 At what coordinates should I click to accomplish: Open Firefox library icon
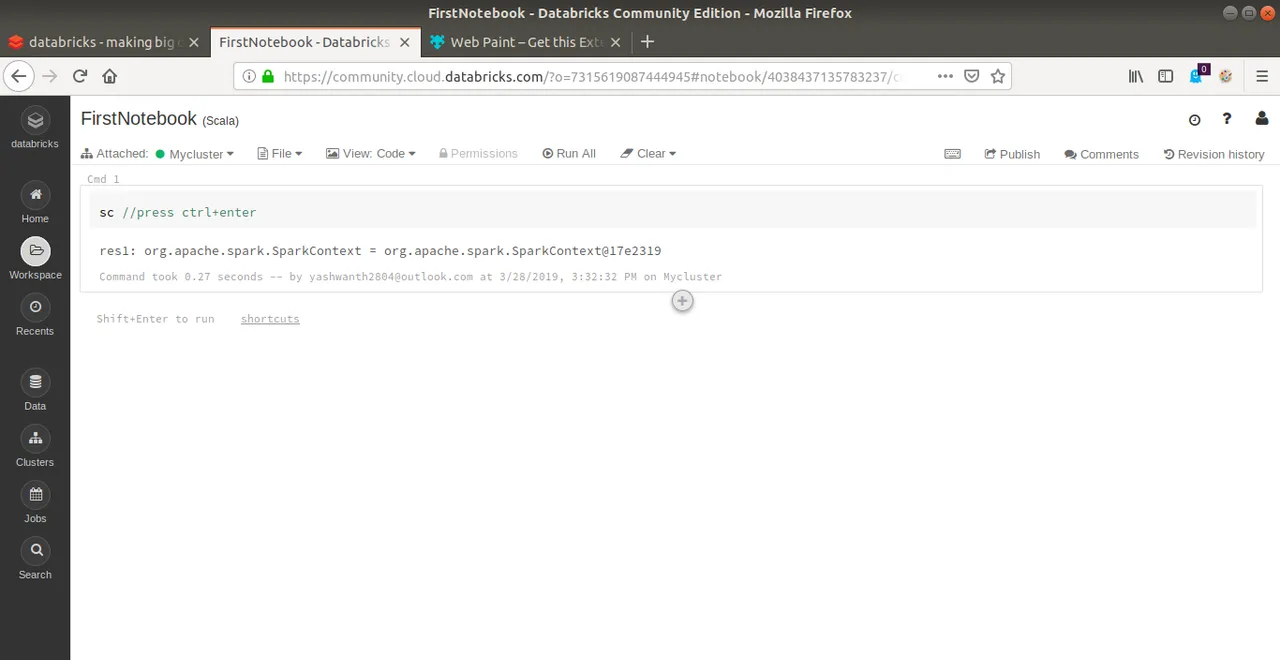pyautogui.click(x=1136, y=76)
